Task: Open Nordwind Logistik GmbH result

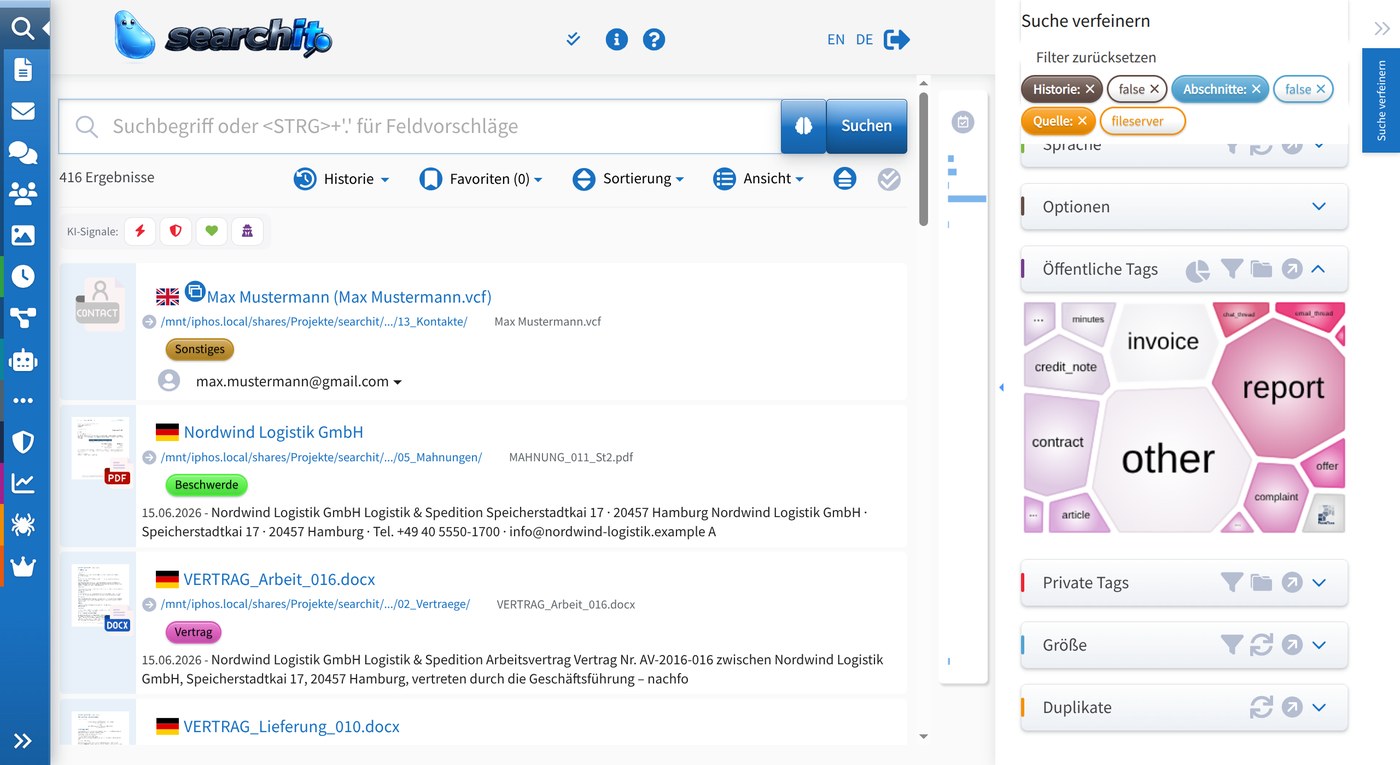Action: coord(273,432)
